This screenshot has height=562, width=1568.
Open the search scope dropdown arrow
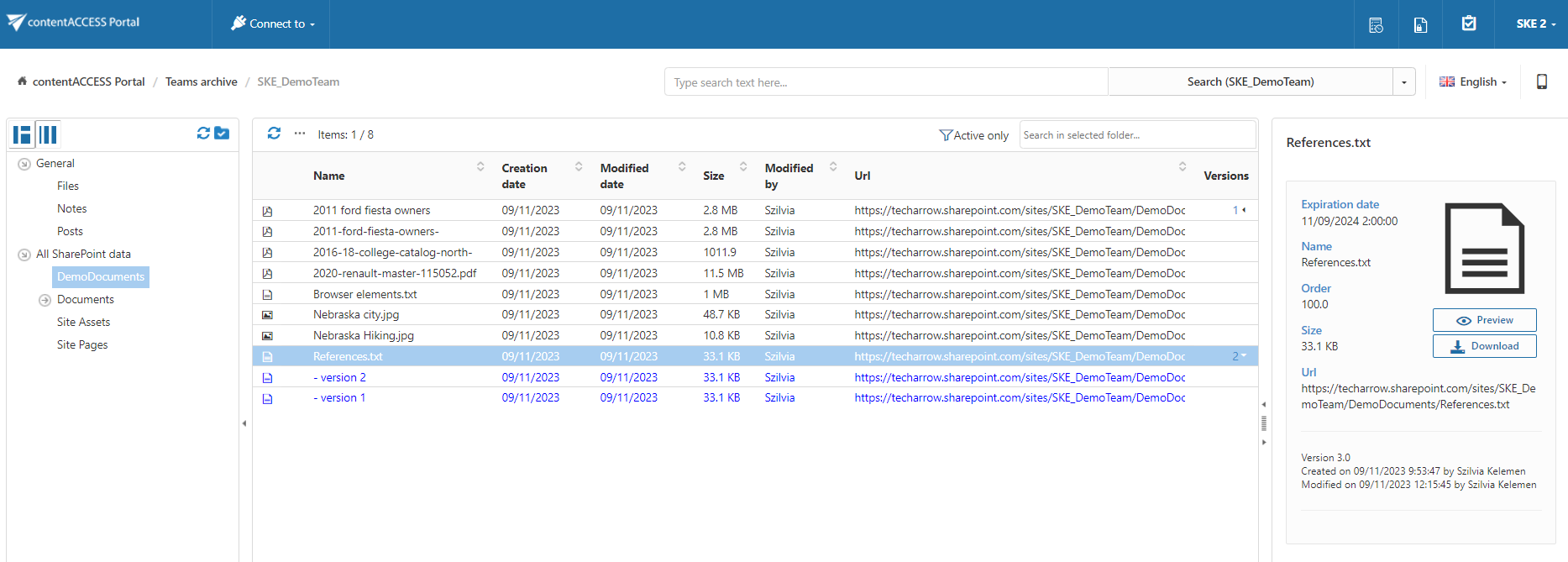pos(1403,82)
